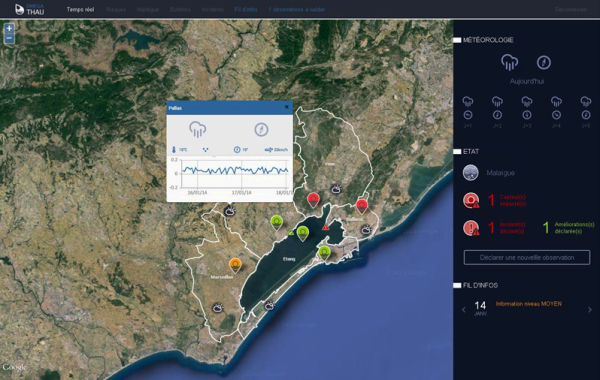Click the Aujourd'hui label
Viewport: 600px width, 380px height.
coord(527,82)
